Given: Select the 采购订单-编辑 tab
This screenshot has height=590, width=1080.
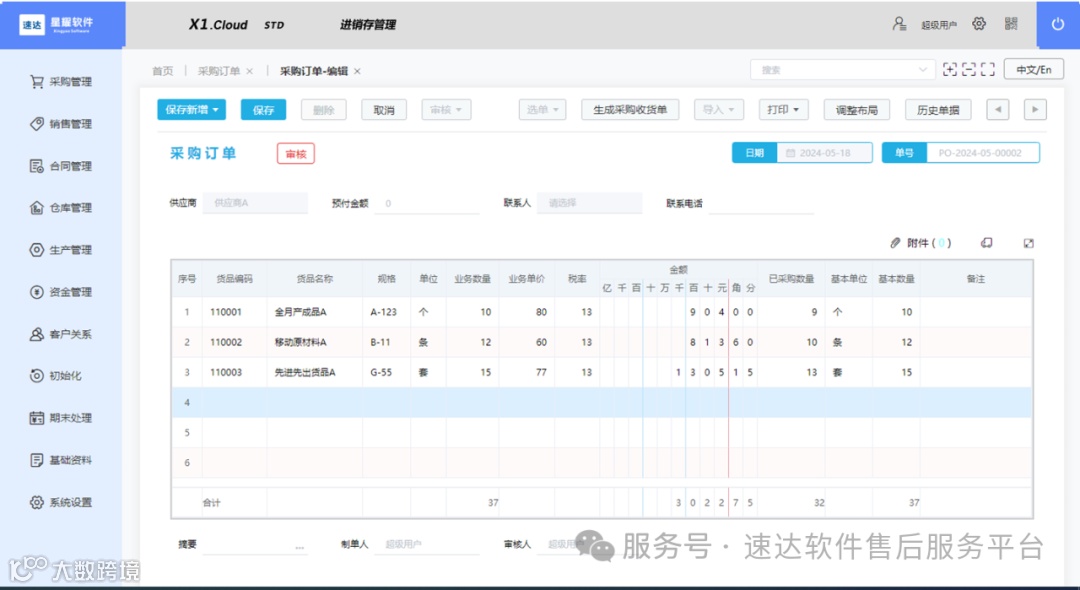Looking at the screenshot, I should click(314, 71).
